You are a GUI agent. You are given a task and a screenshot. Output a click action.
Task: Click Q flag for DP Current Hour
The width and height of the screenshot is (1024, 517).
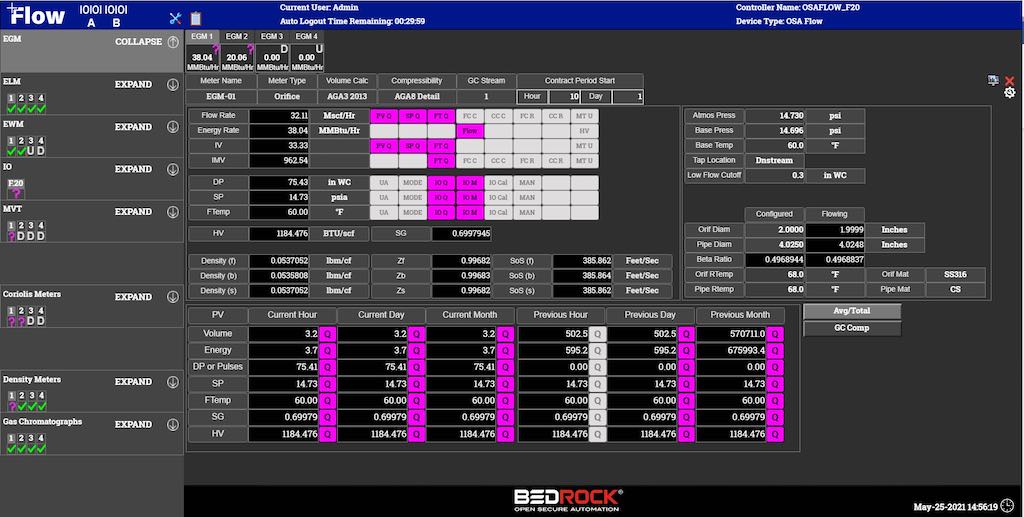pyautogui.click(x=327, y=368)
